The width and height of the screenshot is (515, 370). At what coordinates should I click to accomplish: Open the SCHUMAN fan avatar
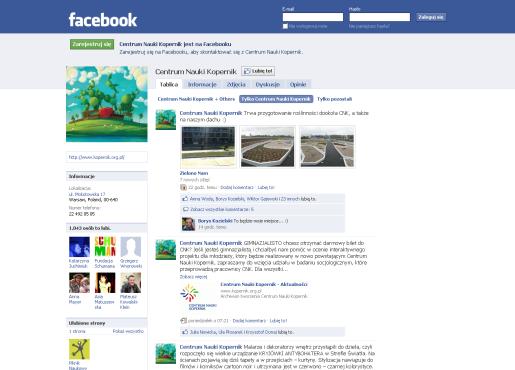(x=105, y=247)
